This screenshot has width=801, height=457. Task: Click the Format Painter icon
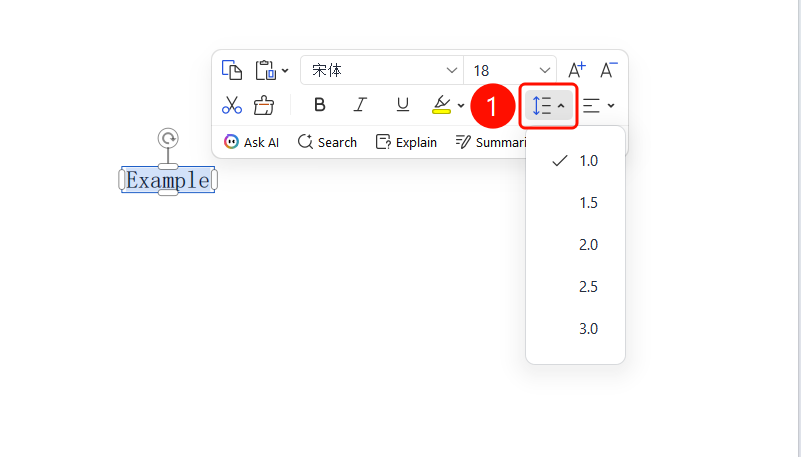(264, 105)
